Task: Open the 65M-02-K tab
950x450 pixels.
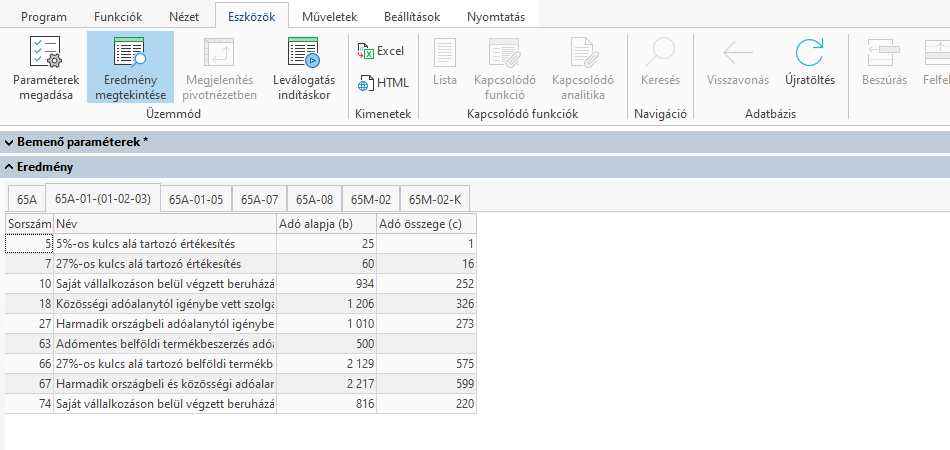Action: click(435, 199)
